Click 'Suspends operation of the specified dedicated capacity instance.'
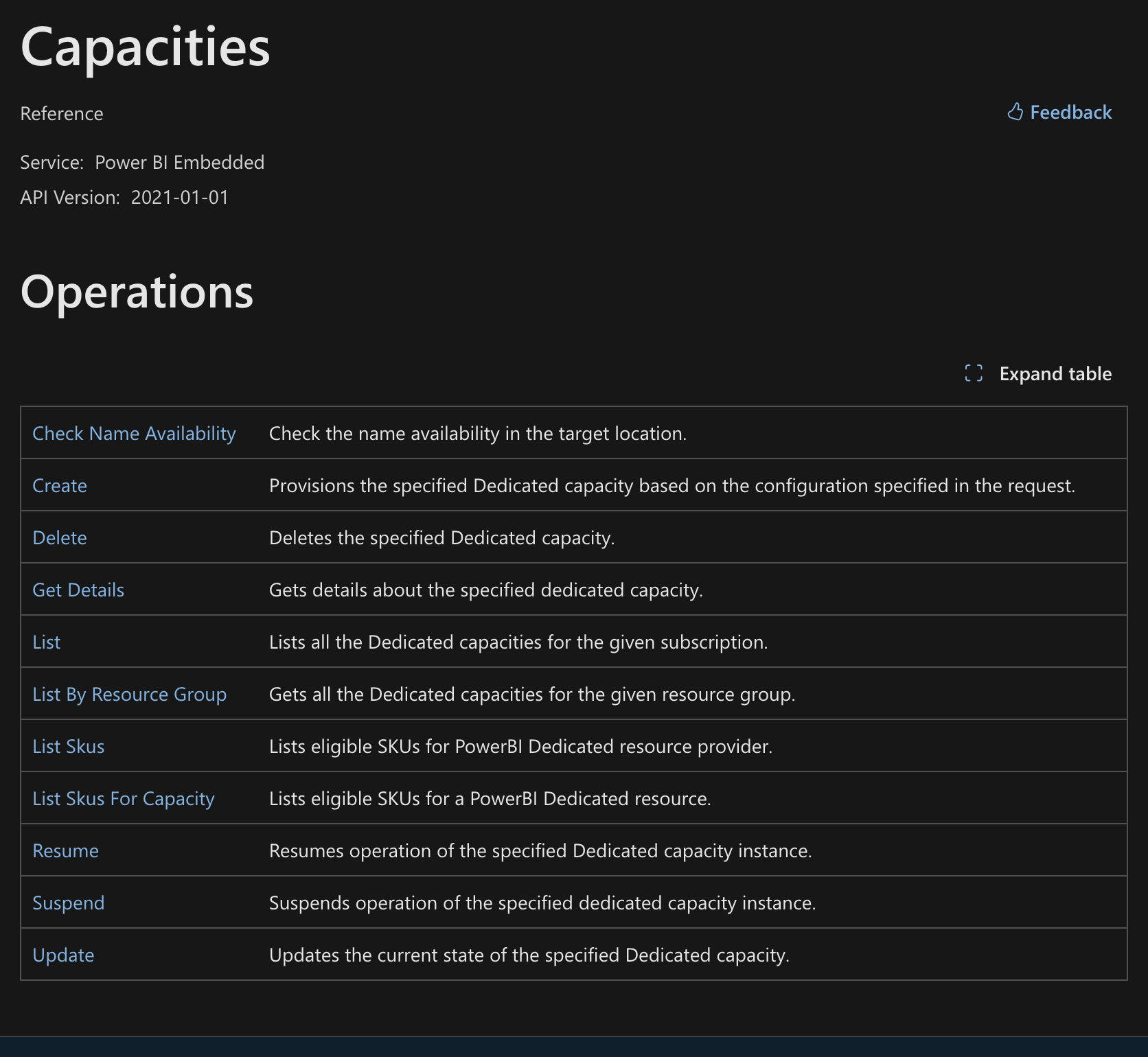Image resolution: width=1148 pixels, height=1057 pixels. [542, 903]
